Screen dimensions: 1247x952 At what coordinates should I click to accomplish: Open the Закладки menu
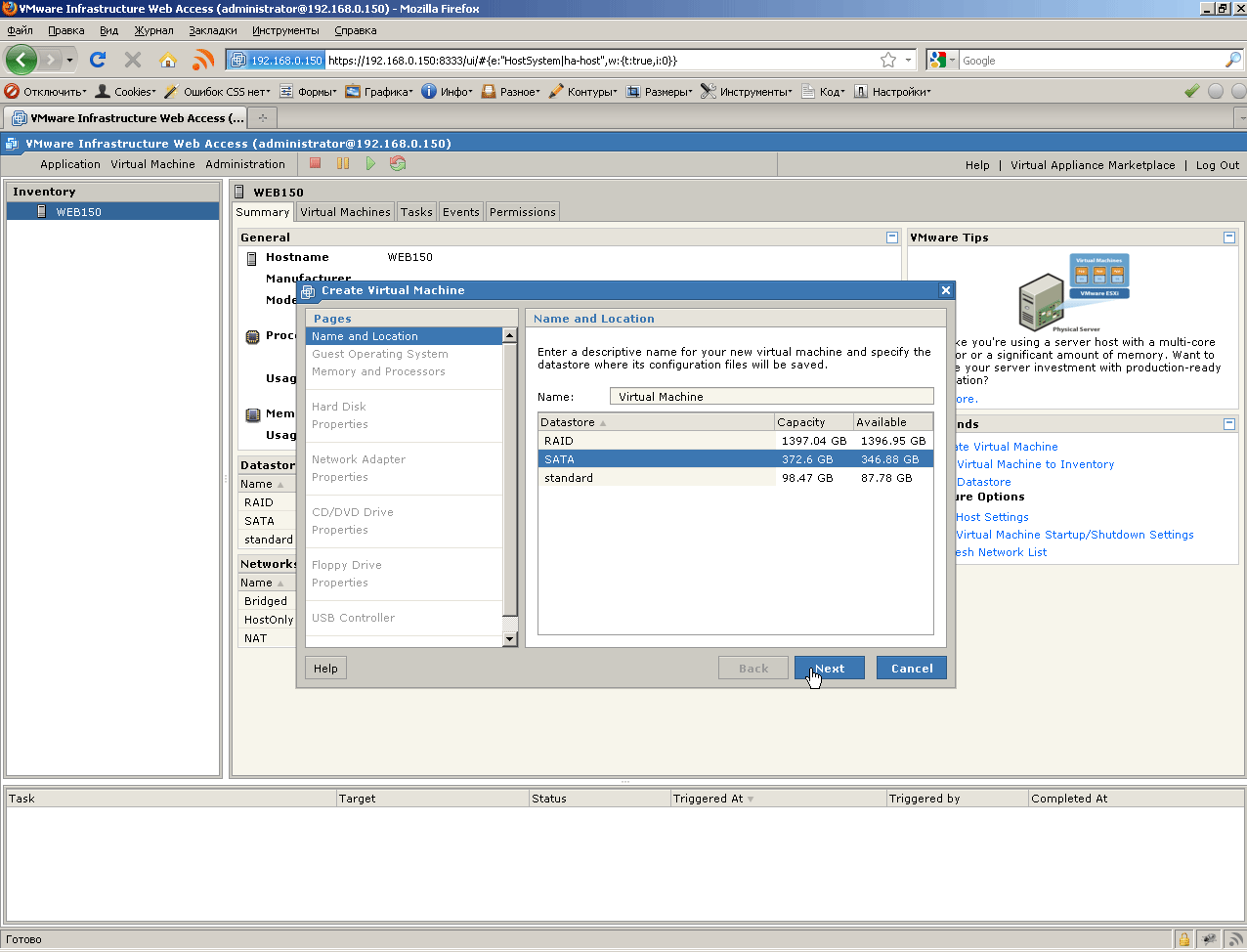tap(212, 30)
